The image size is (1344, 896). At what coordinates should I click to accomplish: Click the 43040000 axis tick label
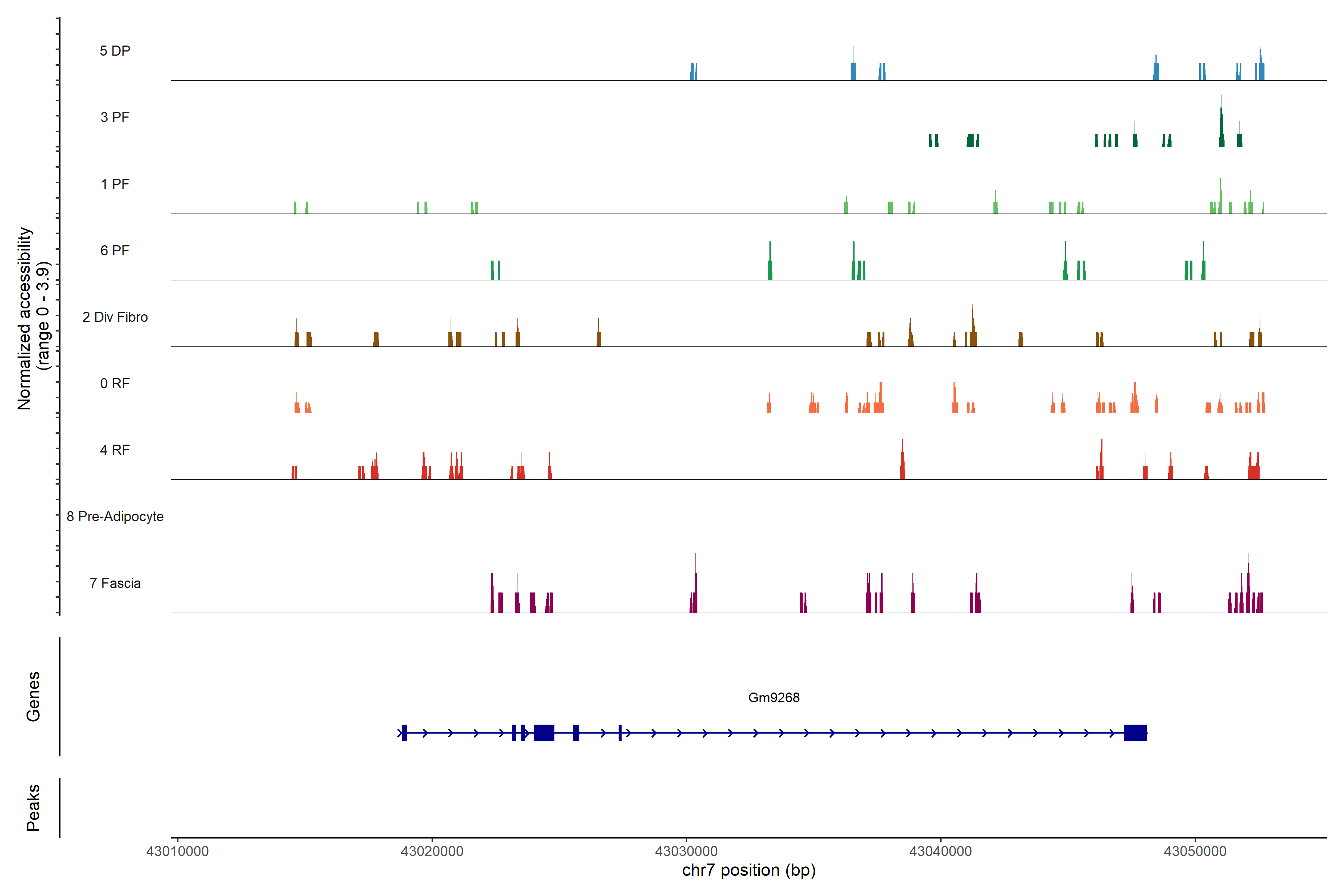pyautogui.click(x=940, y=851)
